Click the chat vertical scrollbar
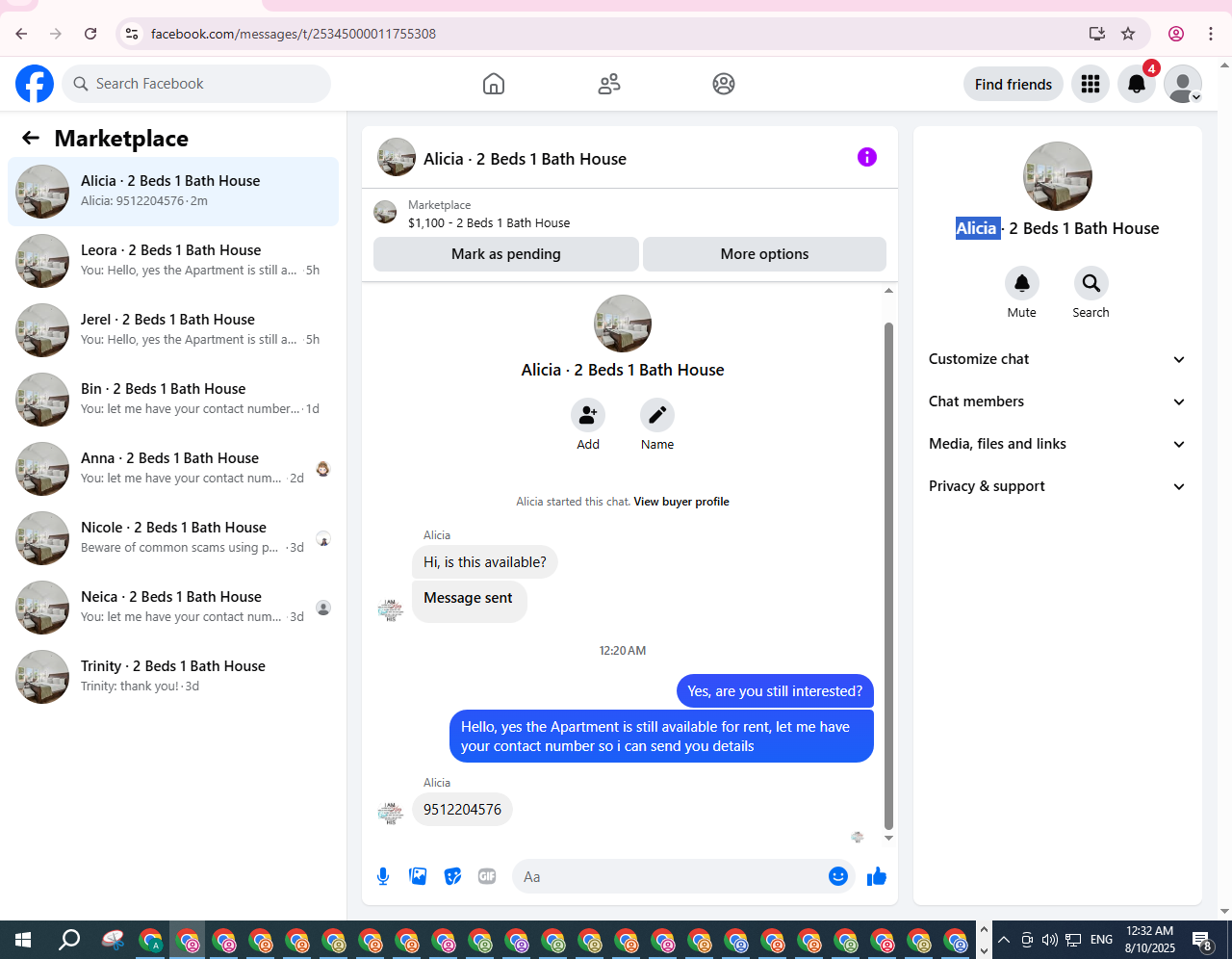This screenshot has width=1232, height=959. (888, 575)
